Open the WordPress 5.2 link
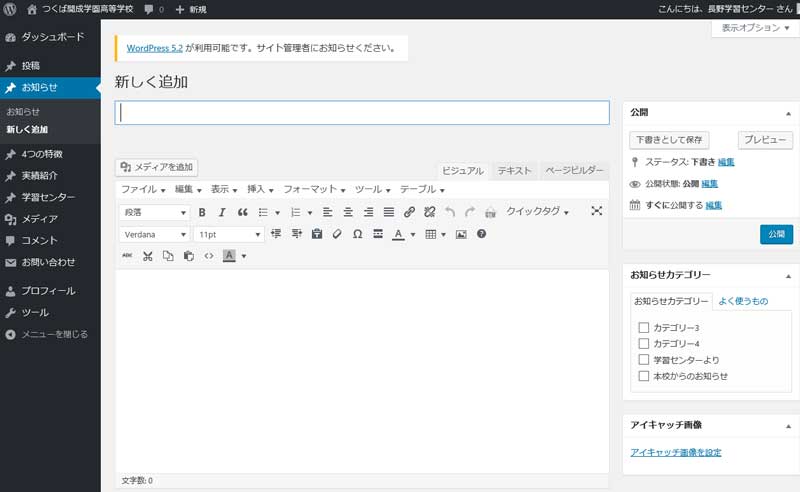Screen dimensions: 800x492 [x=155, y=48]
